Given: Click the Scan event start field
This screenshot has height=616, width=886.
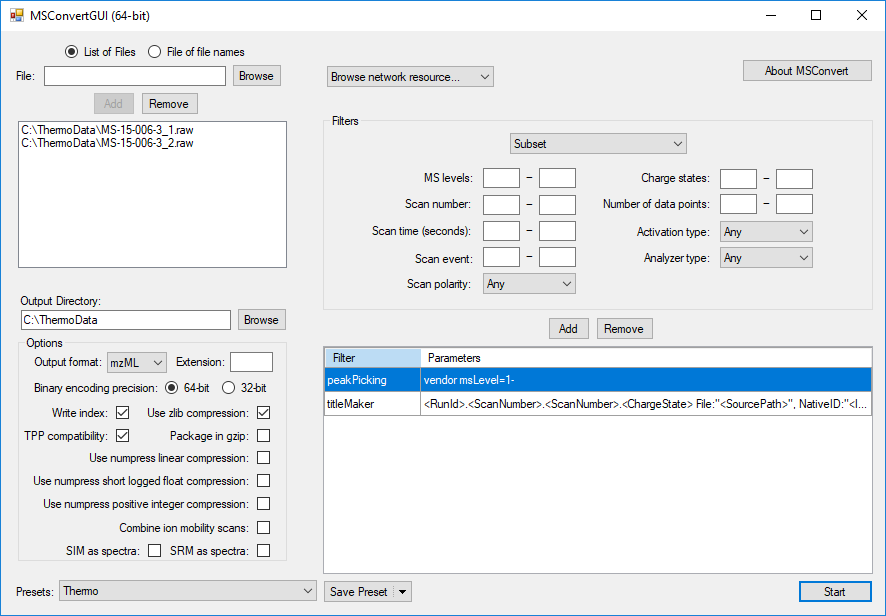Looking at the screenshot, I should (x=501, y=257).
